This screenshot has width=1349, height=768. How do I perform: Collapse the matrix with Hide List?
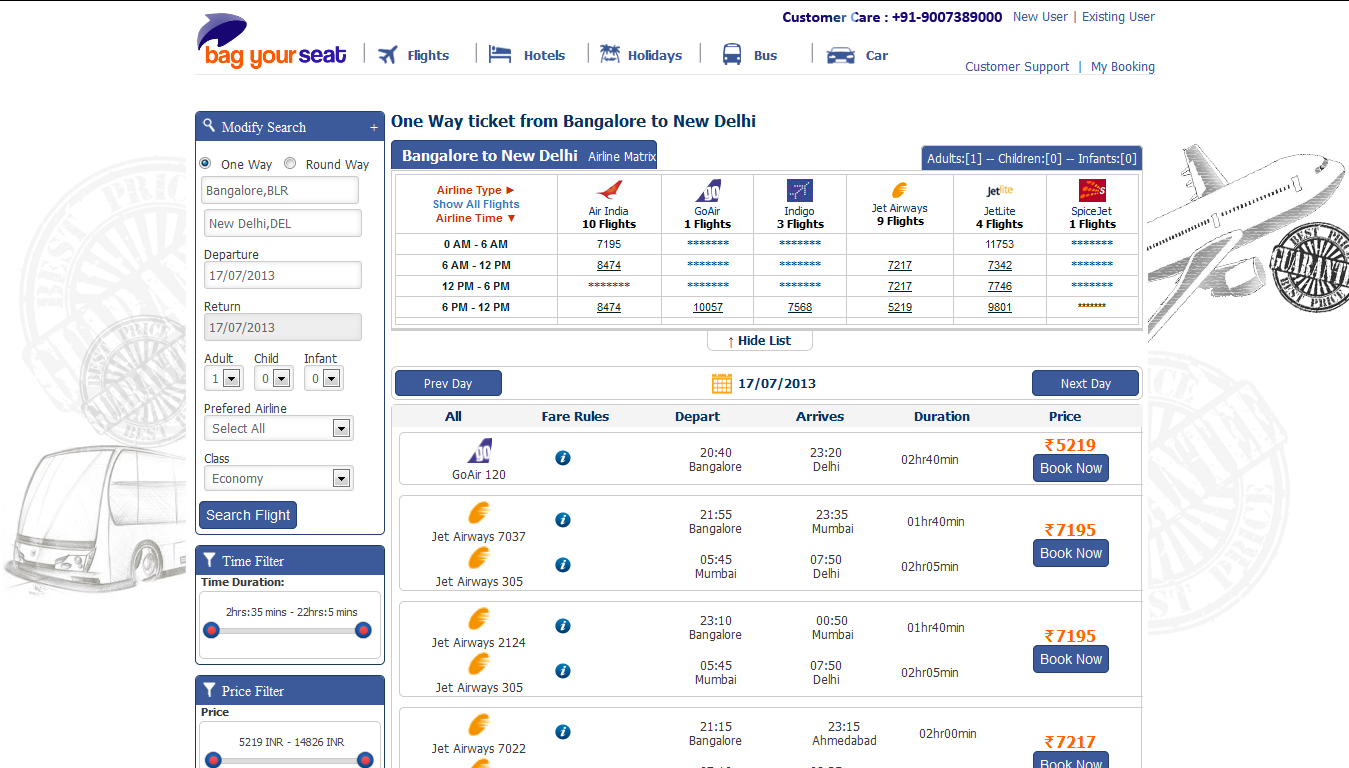[760, 341]
